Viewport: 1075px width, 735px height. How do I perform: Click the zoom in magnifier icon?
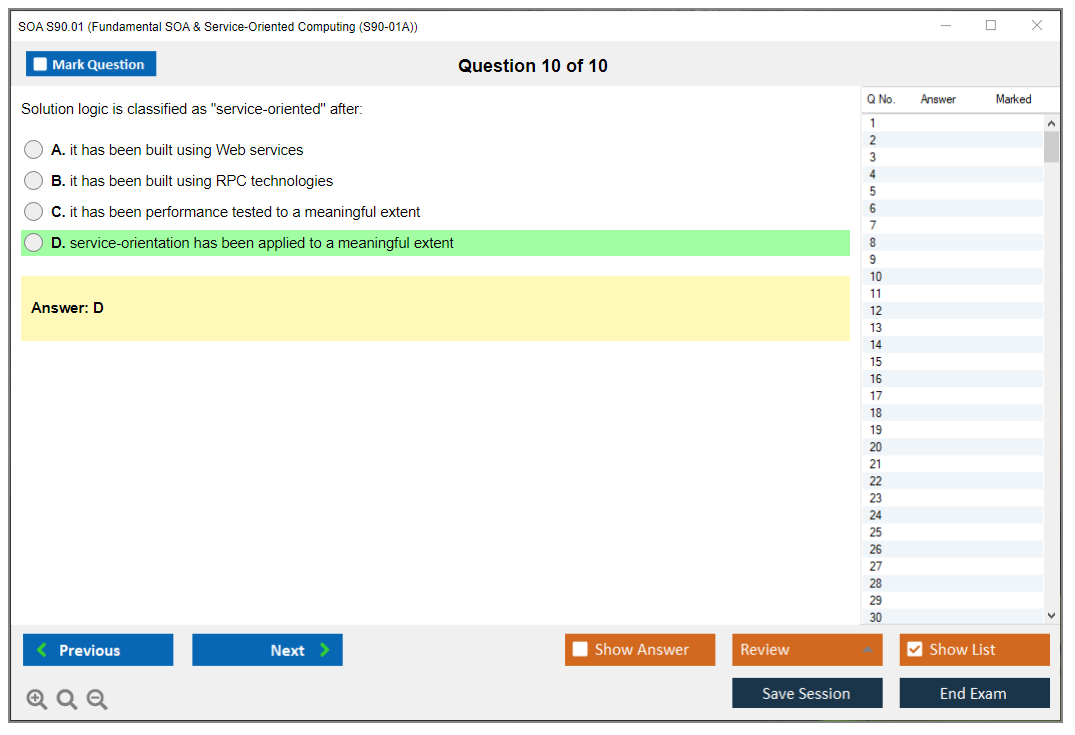(x=37, y=700)
